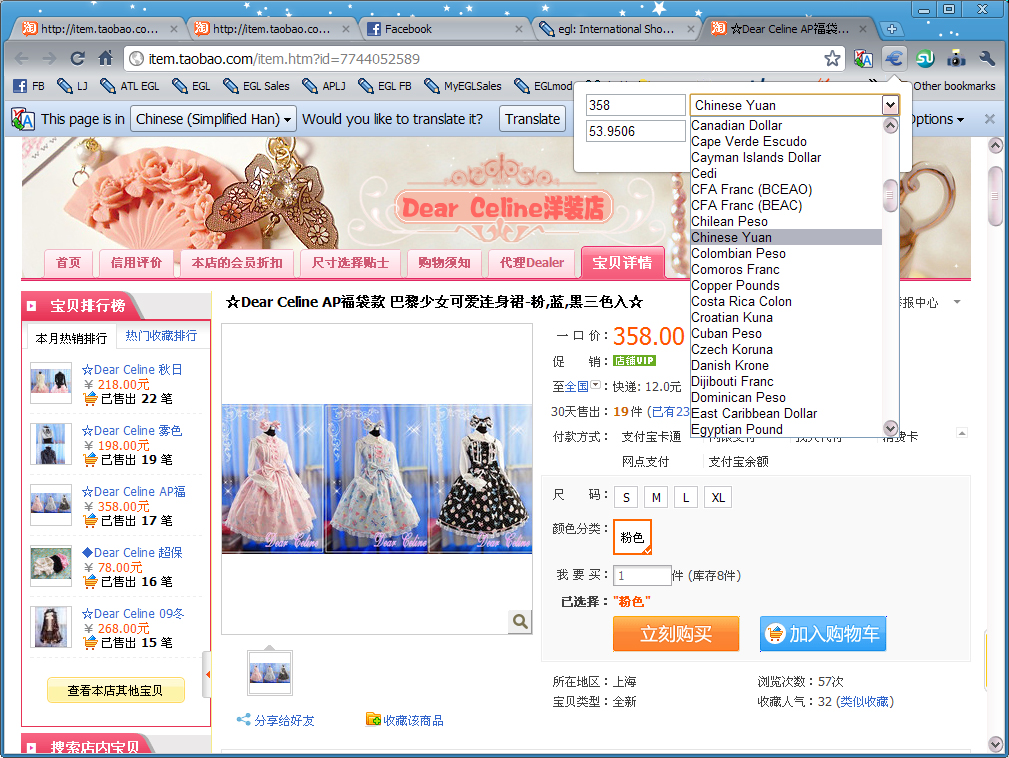This screenshot has height=758, width=1009.
Task: Click the browser forward arrow
Action: click(x=49, y=59)
